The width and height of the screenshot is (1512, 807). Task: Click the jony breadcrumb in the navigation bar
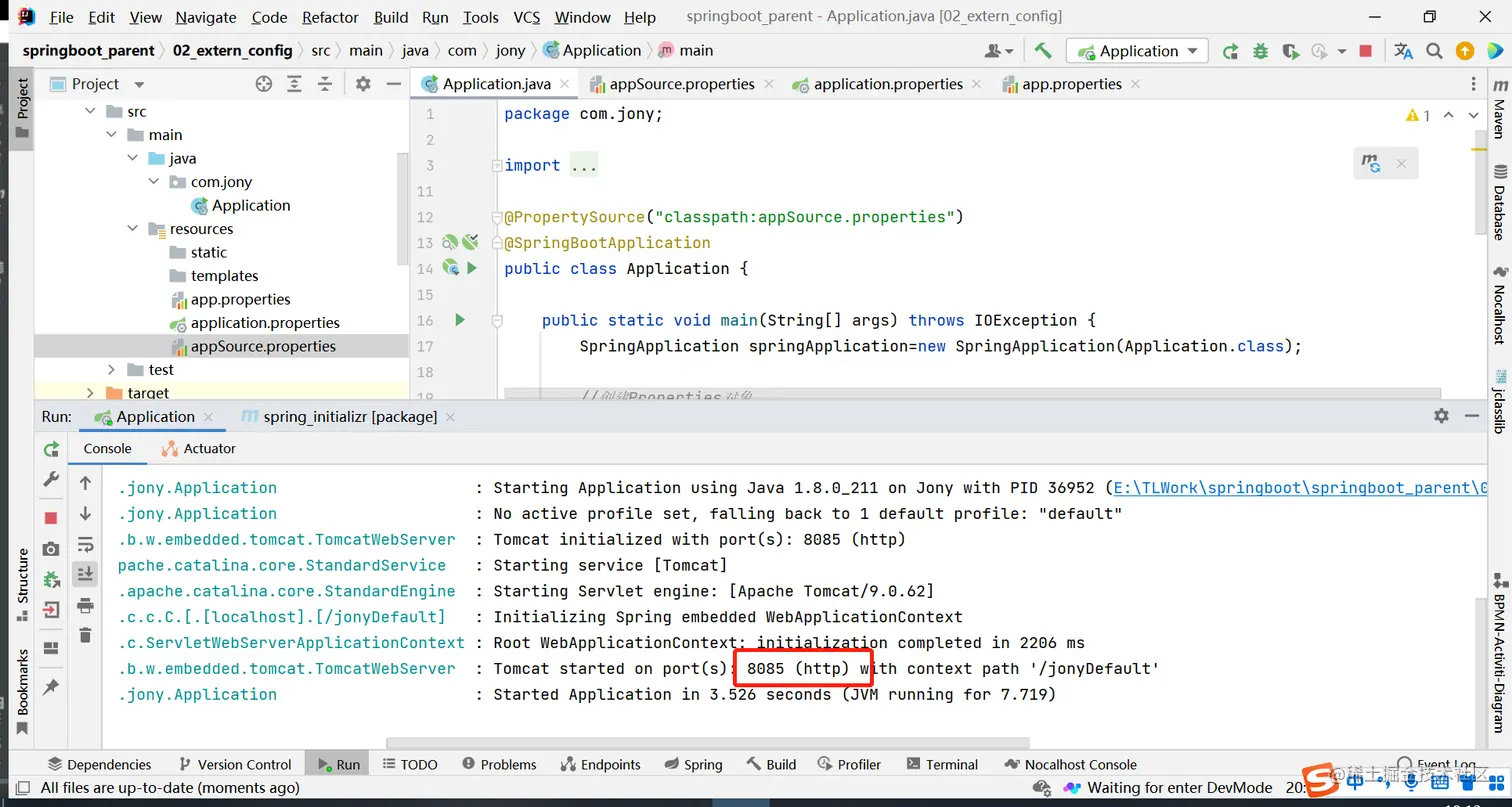(510, 51)
